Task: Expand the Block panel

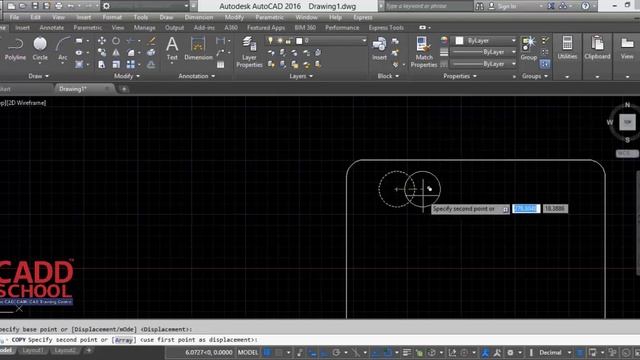Action: pos(388,76)
